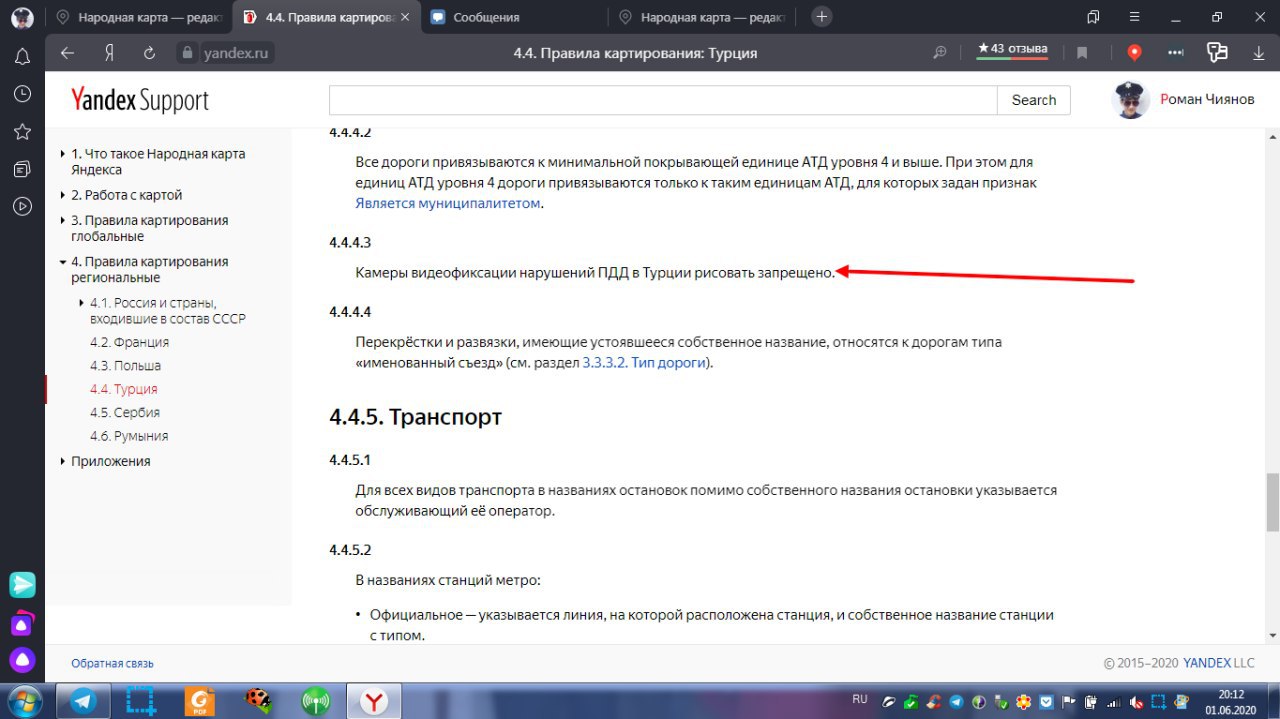Open the 43 отзыва site rating
1280x719 pixels.
pyautogui.click(x=1012, y=51)
